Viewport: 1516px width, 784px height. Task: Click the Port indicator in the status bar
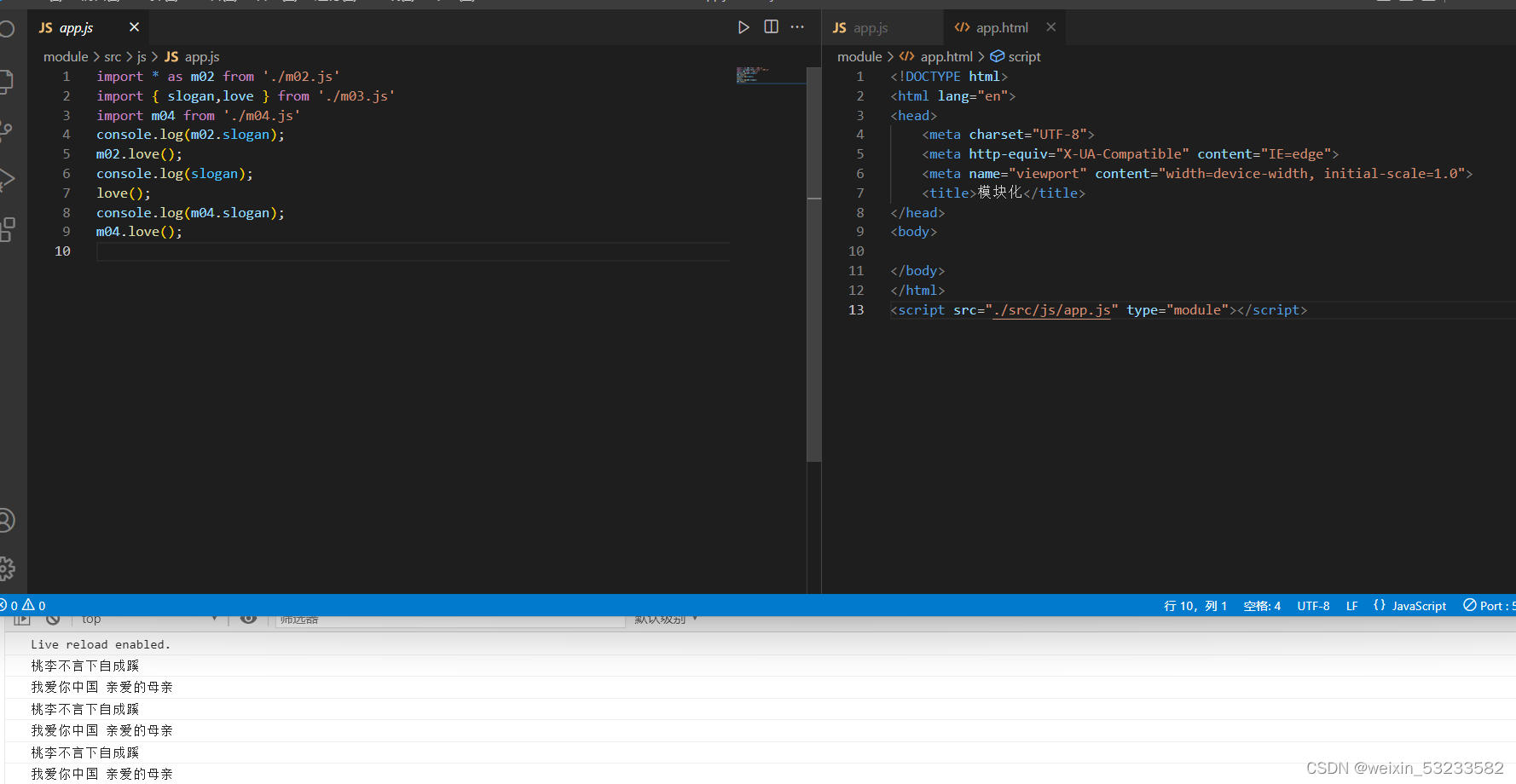tap(1490, 605)
